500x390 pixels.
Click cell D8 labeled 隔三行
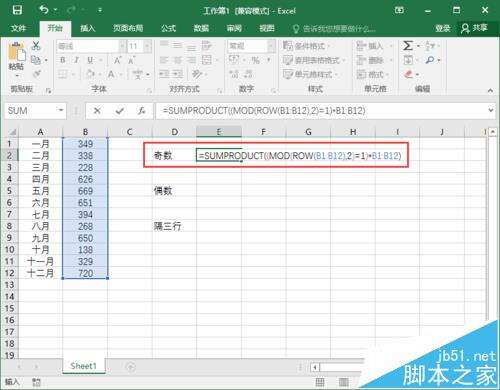pos(174,226)
